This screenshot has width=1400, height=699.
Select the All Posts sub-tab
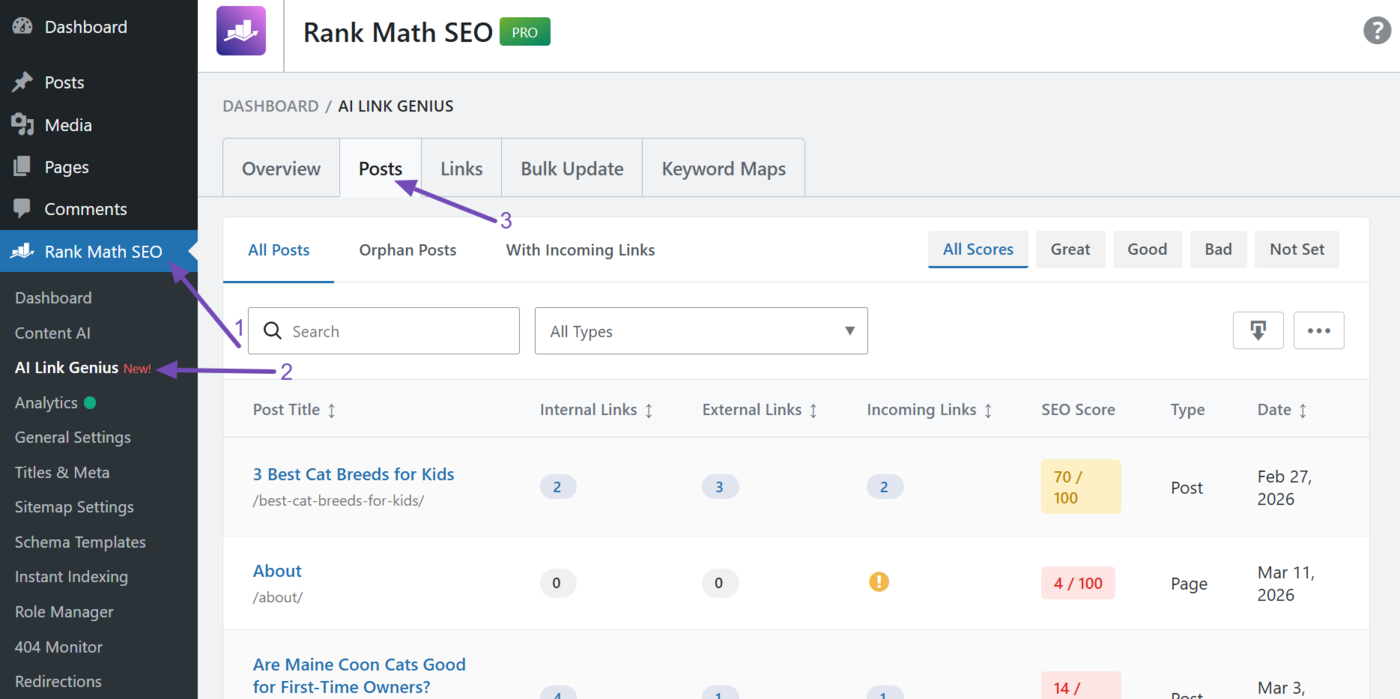(279, 250)
